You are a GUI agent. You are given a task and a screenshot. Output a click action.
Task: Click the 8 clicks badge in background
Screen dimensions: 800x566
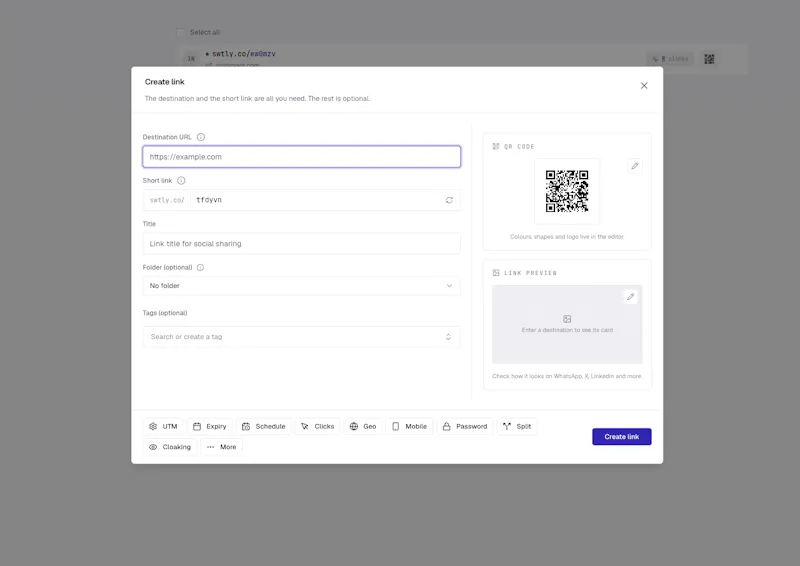tap(670, 59)
